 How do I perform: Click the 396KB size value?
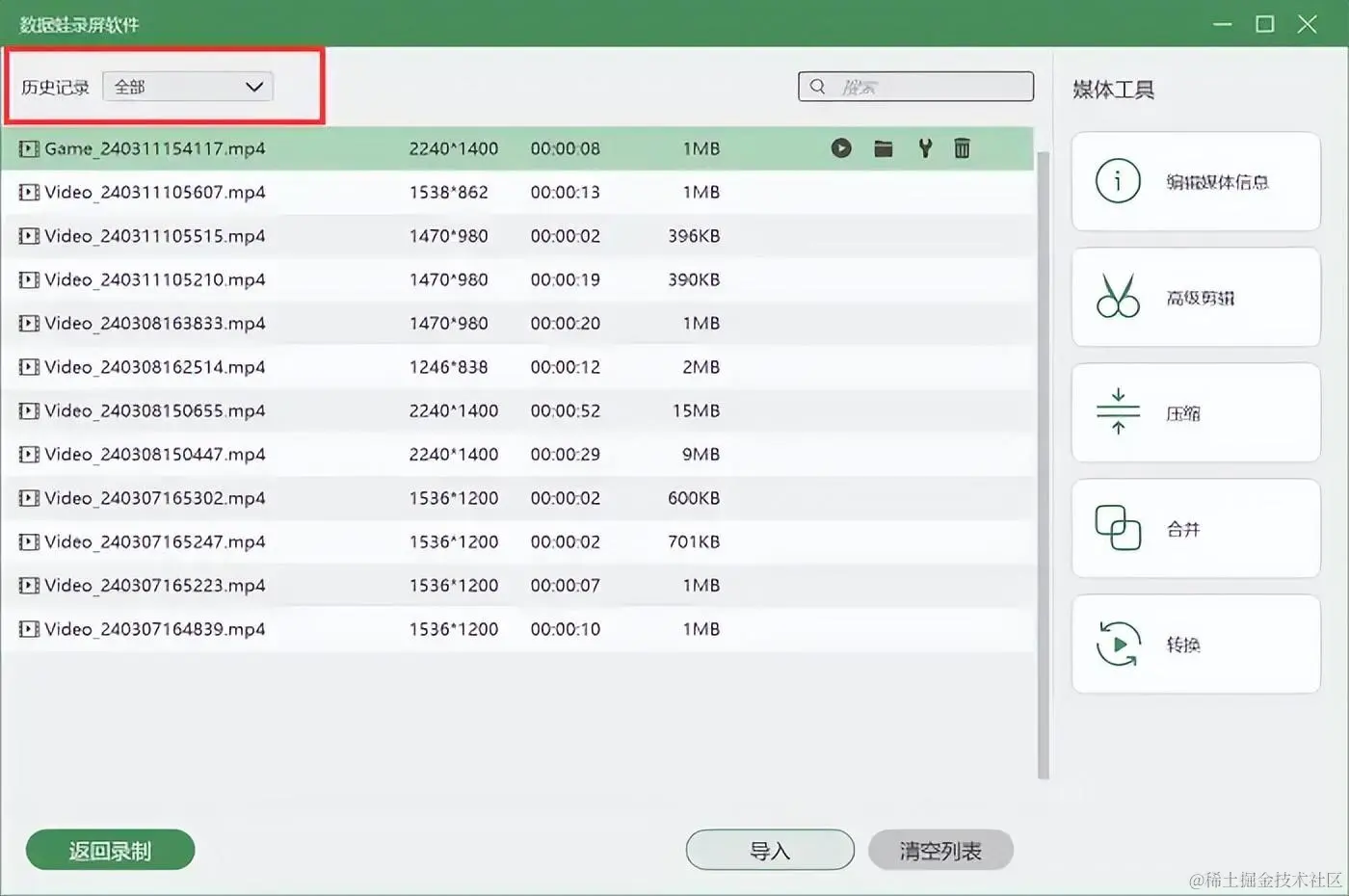pos(694,236)
